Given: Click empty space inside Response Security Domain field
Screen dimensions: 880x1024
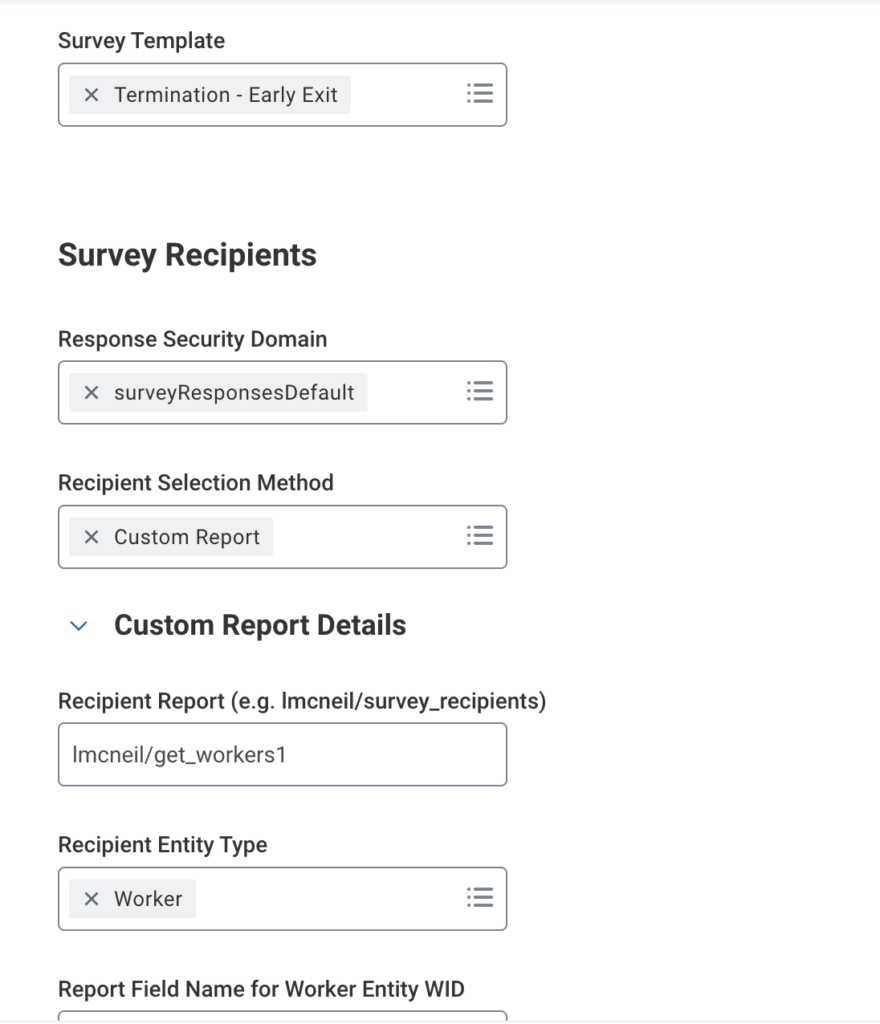Looking at the screenshot, I should click(x=415, y=393).
